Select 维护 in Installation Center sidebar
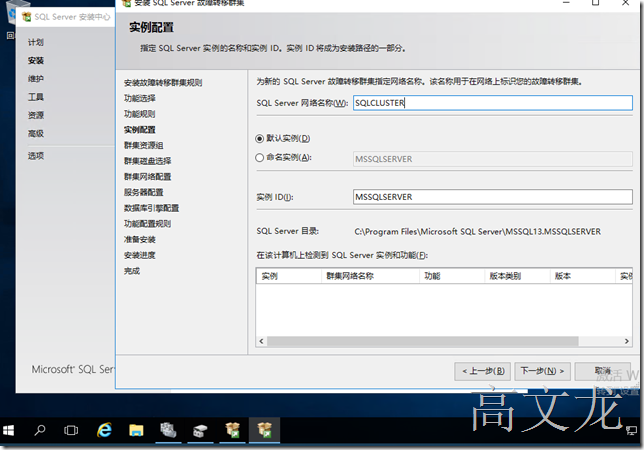Image resolution: width=644 pixels, height=450 pixels. tap(36, 79)
